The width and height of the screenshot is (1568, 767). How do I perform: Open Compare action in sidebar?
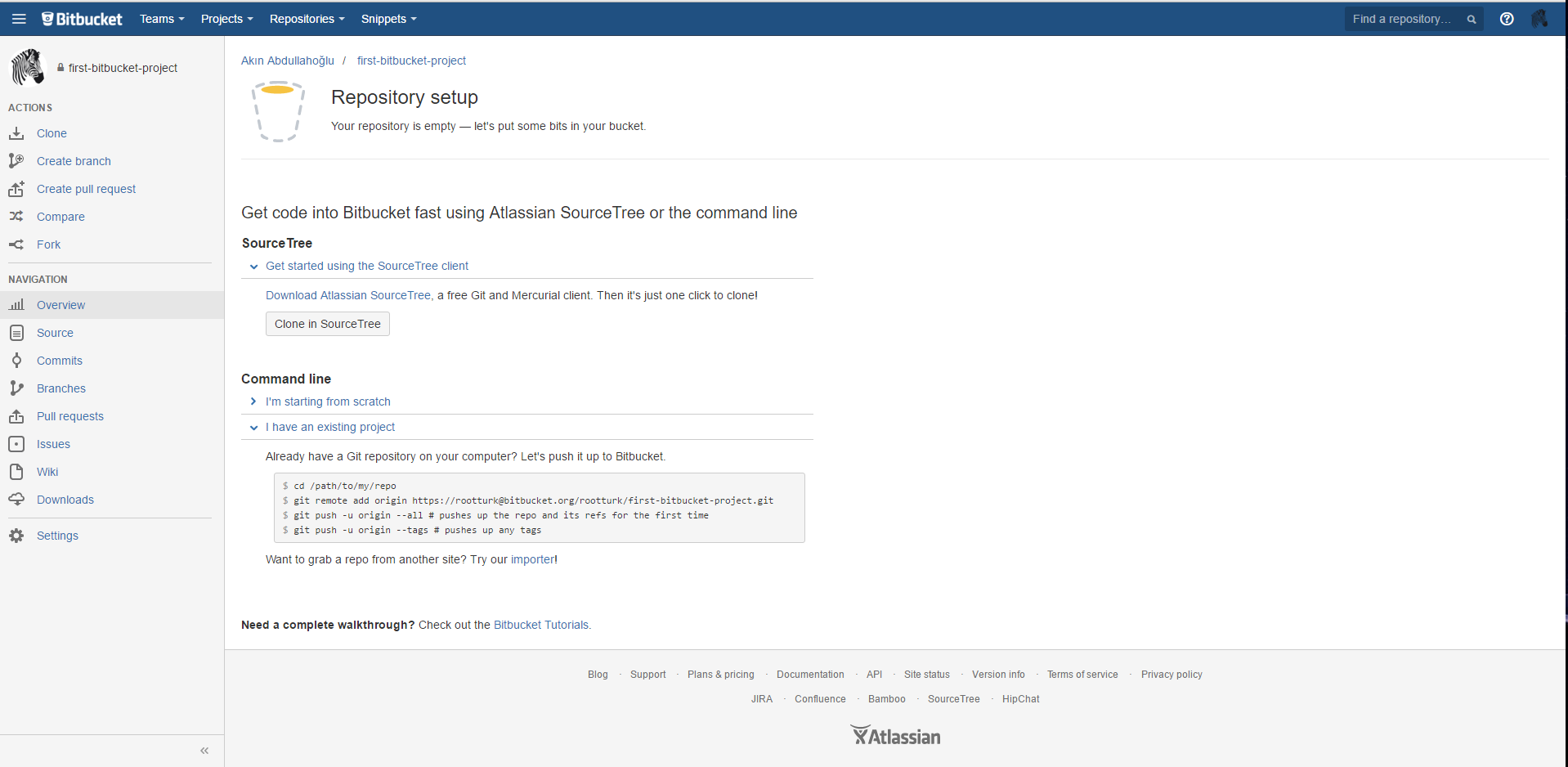point(60,217)
